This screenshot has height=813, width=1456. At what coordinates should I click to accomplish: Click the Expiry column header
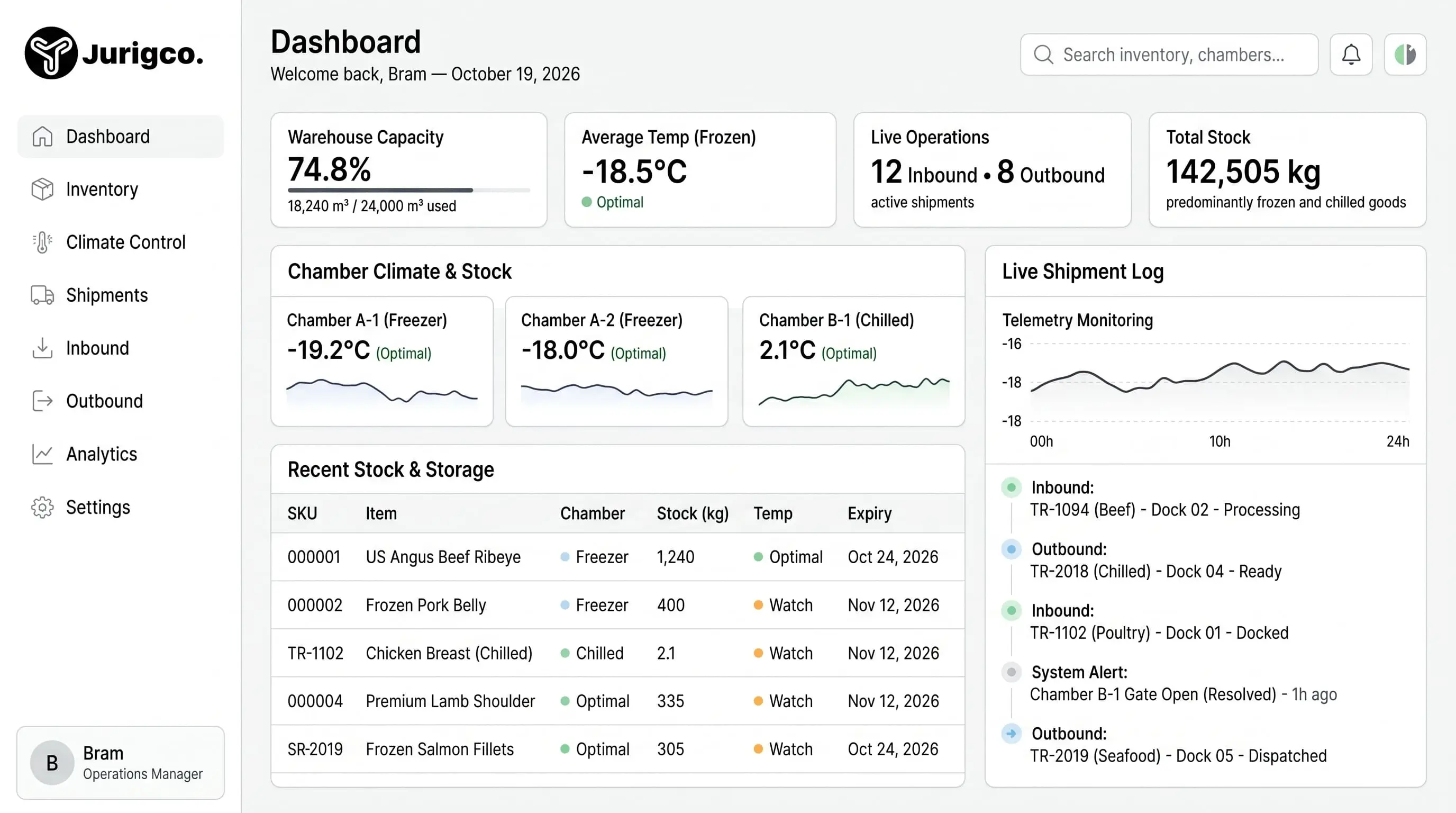[x=869, y=513]
